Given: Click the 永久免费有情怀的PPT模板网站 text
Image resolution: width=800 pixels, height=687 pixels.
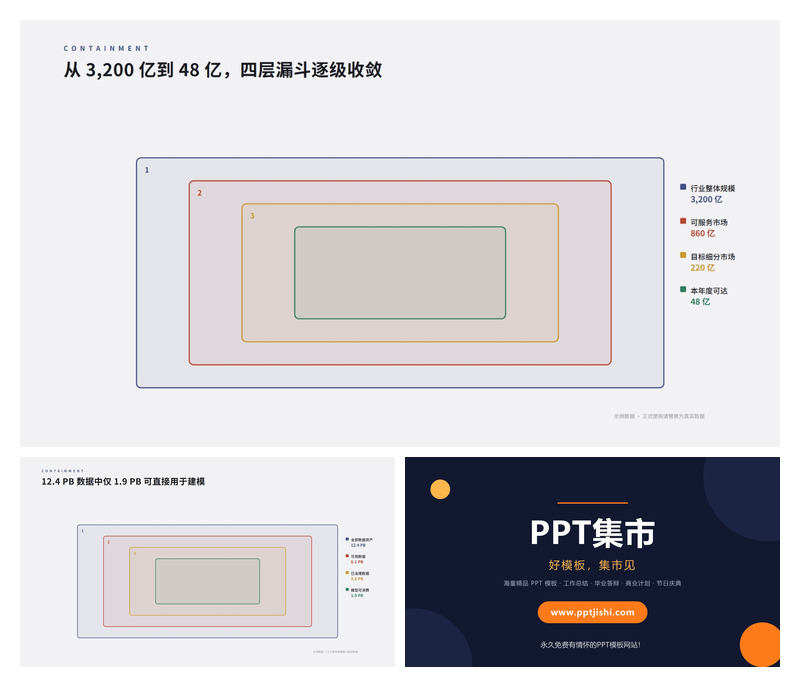Looking at the screenshot, I should tap(590, 645).
